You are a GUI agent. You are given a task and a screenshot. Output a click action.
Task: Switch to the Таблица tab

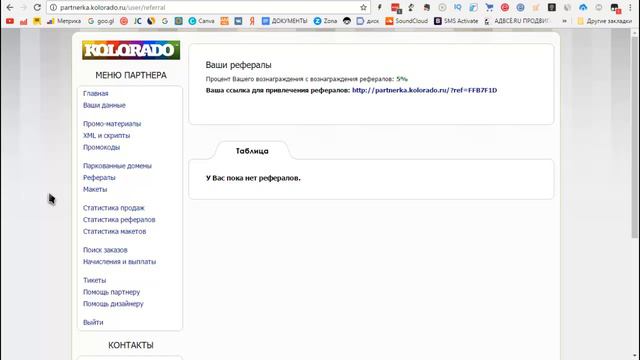pyautogui.click(x=252, y=151)
